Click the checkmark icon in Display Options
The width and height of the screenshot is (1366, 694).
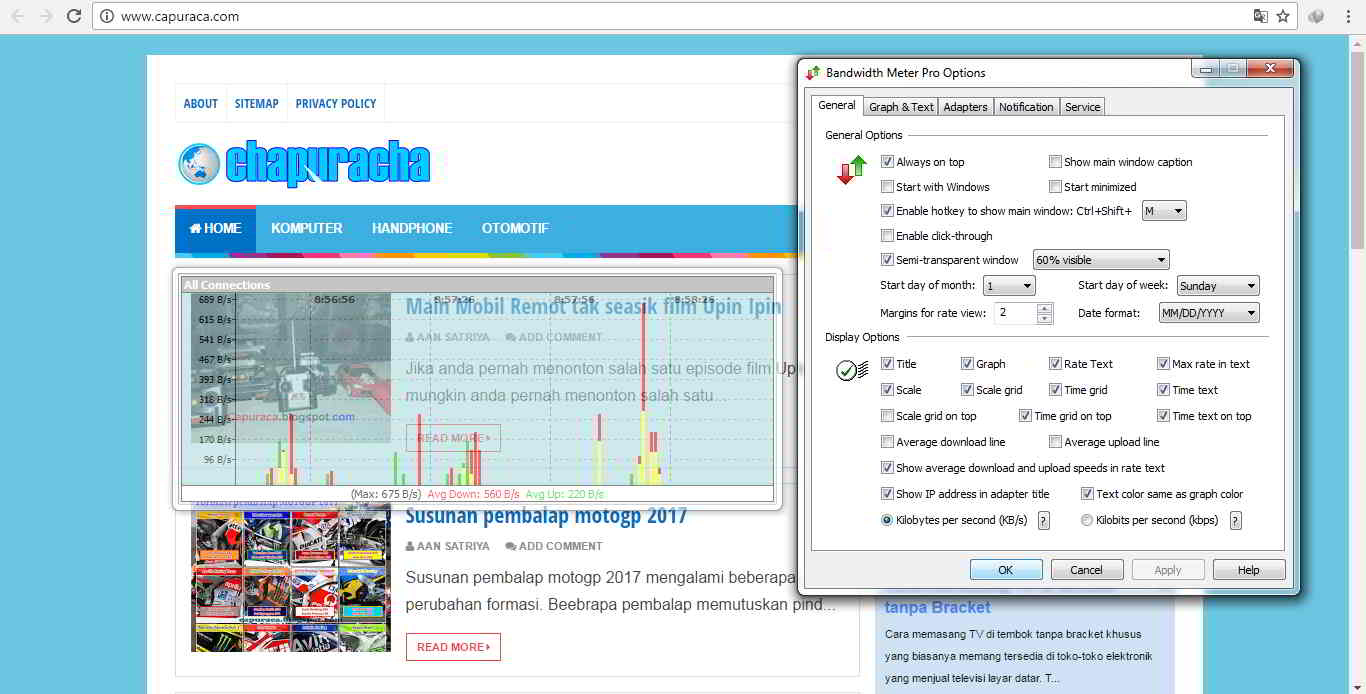[852, 371]
